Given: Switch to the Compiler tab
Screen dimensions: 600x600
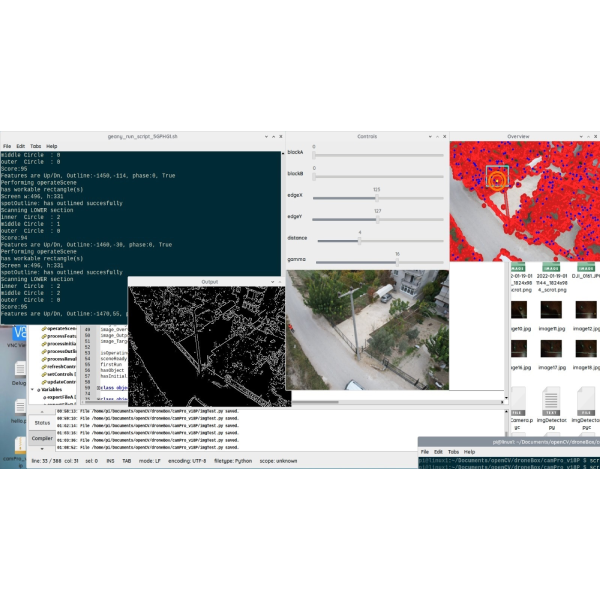Looking at the screenshot, I should [x=42, y=438].
